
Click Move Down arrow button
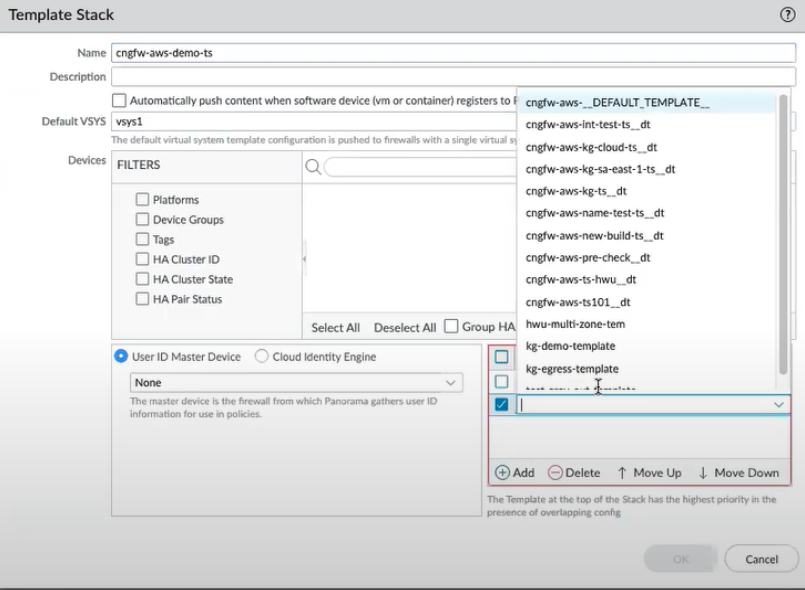click(739, 472)
